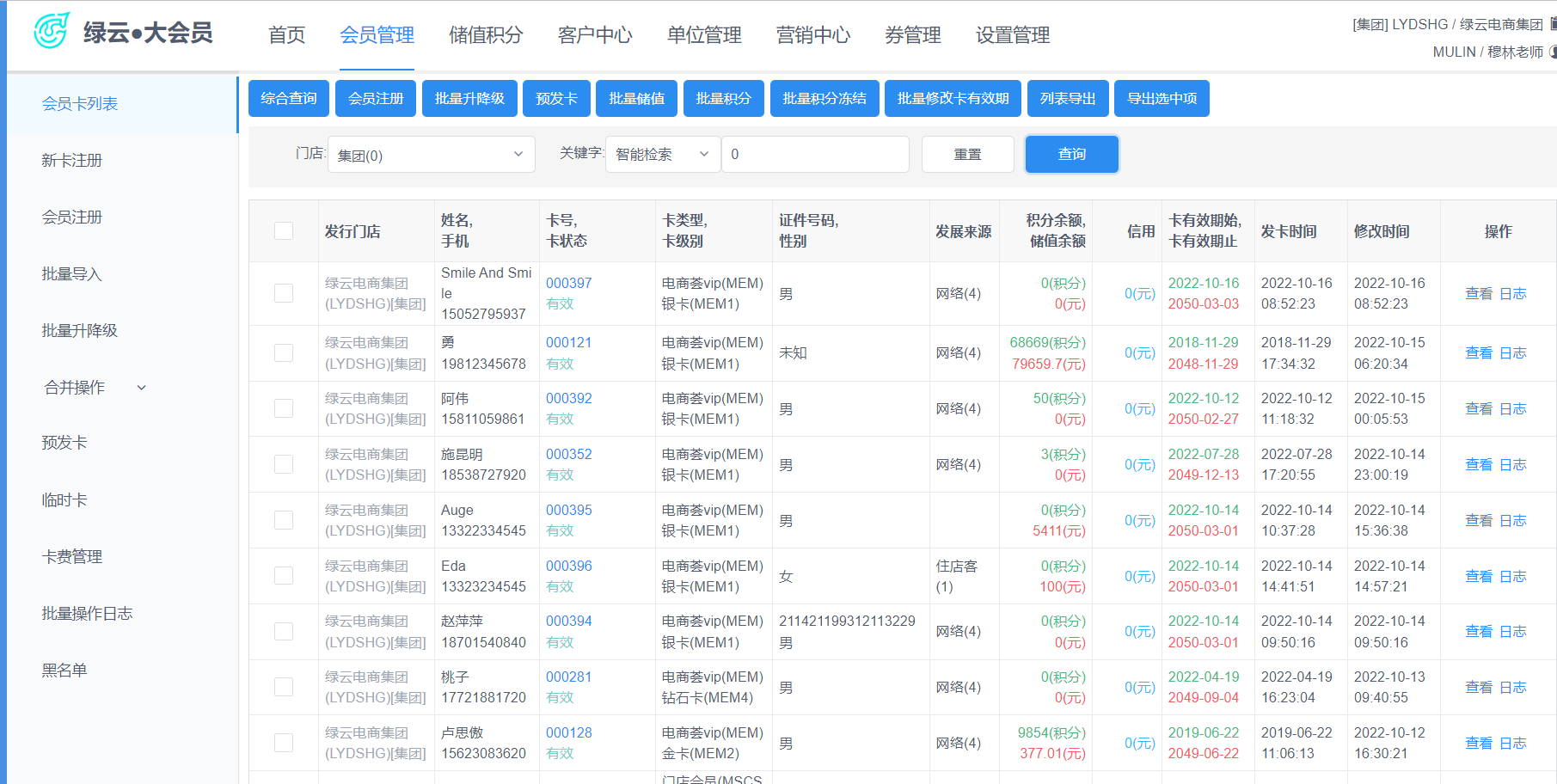Screen dimensions: 1557x784
Task: Open card number 000121 link
Action: tap(568, 342)
